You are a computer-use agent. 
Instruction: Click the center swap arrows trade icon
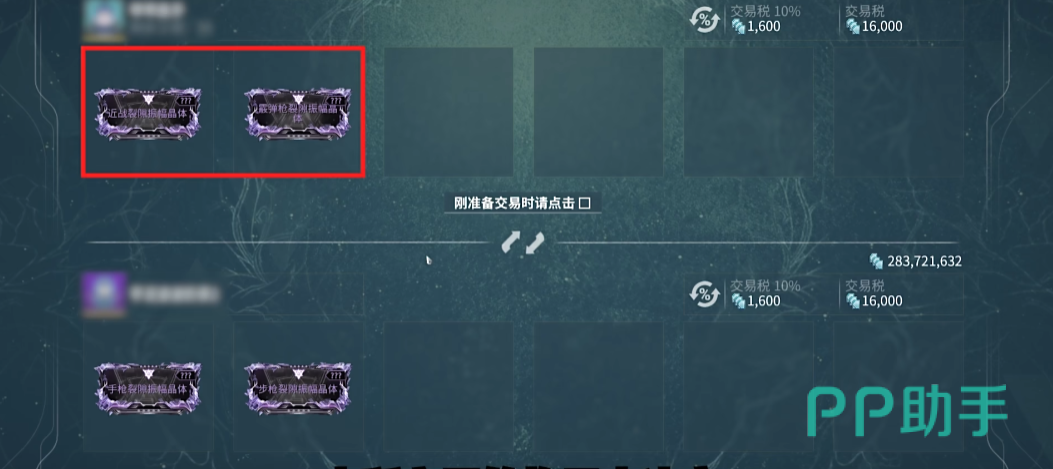522,243
